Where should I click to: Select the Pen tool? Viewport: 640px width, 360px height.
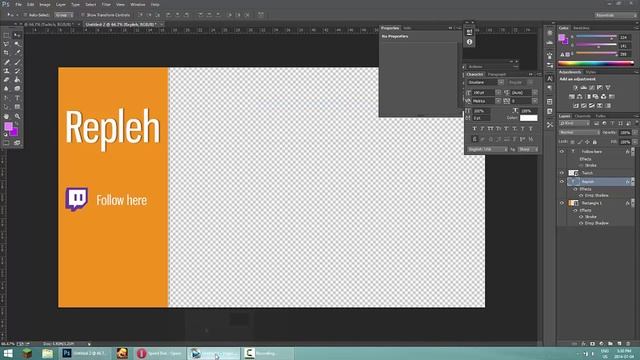(6, 98)
